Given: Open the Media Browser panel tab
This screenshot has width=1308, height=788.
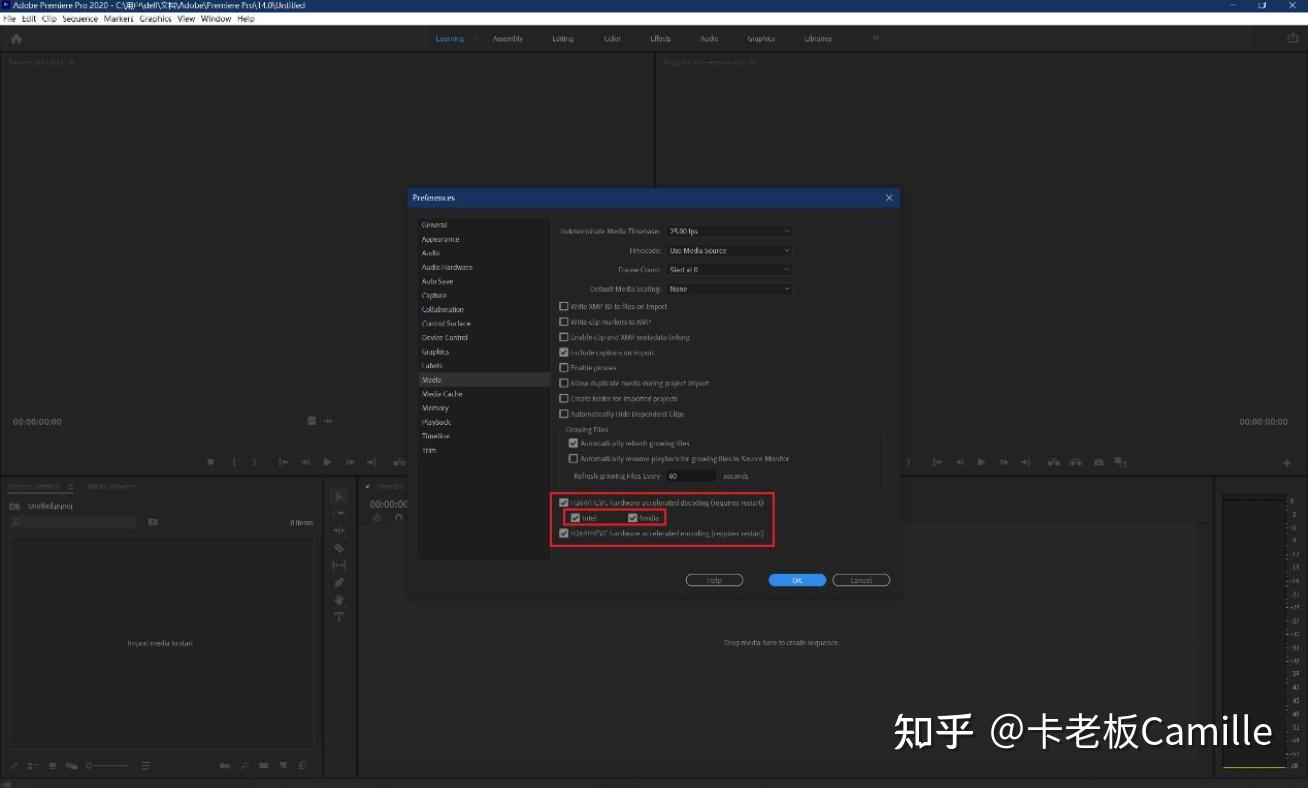Looking at the screenshot, I should (x=111, y=487).
